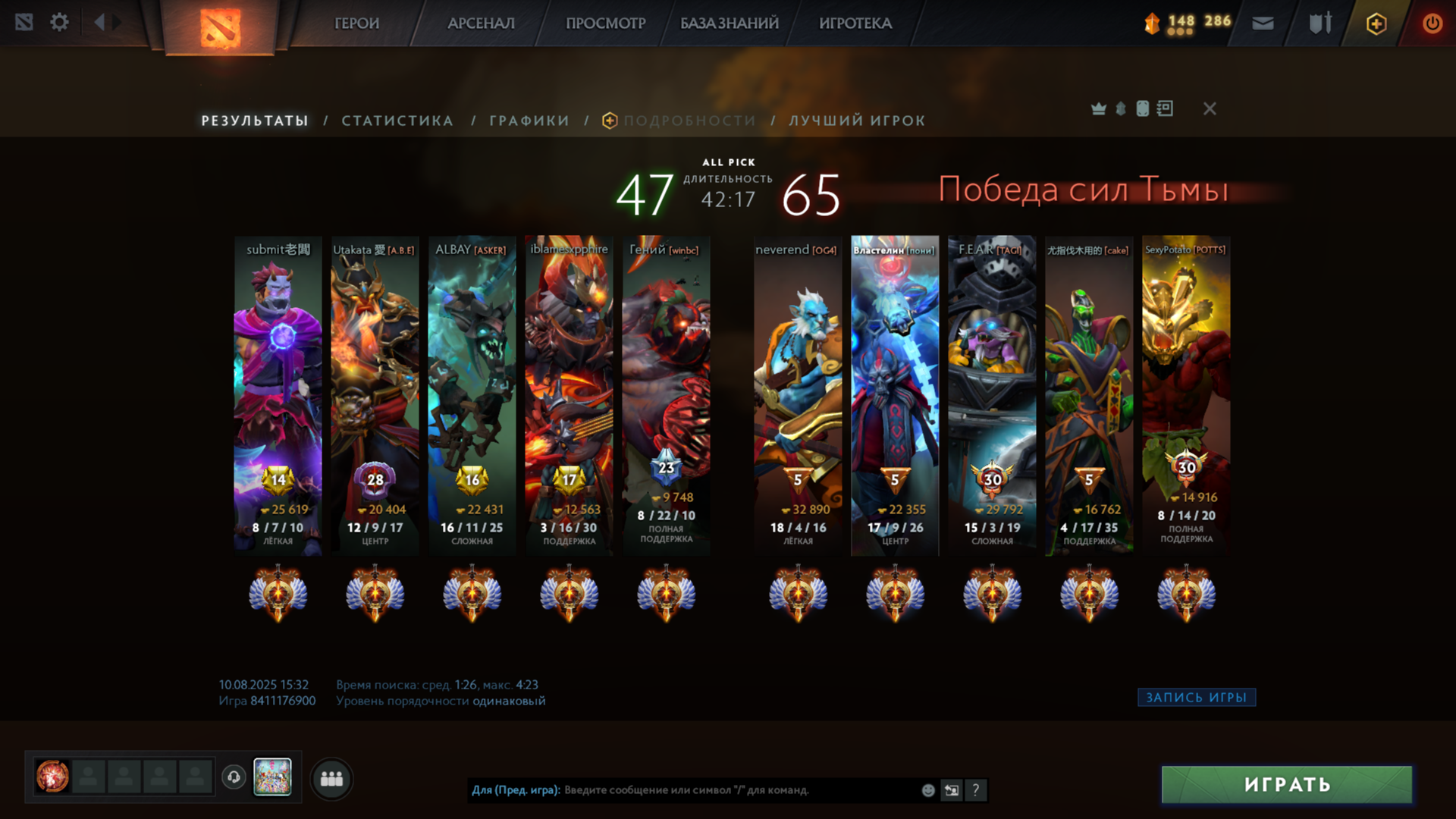This screenshot has width=1456, height=819.
Task: Switch to the ГРАФИКИ tab
Action: tap(529, 121)
